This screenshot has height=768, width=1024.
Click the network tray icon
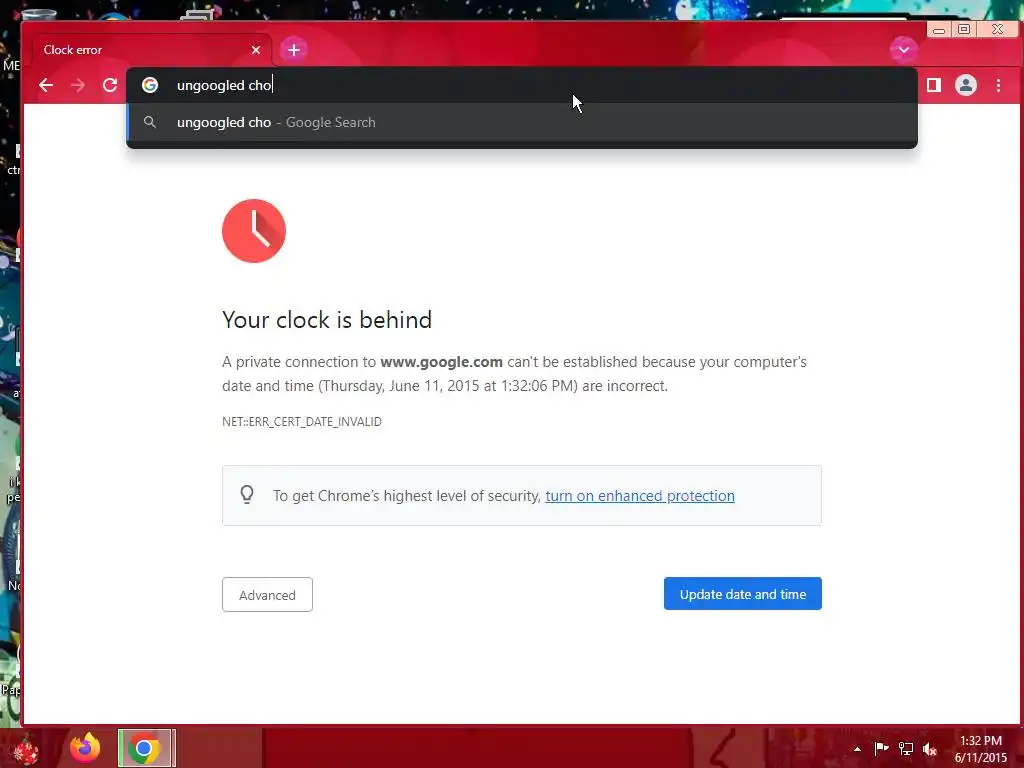point(906,748)
